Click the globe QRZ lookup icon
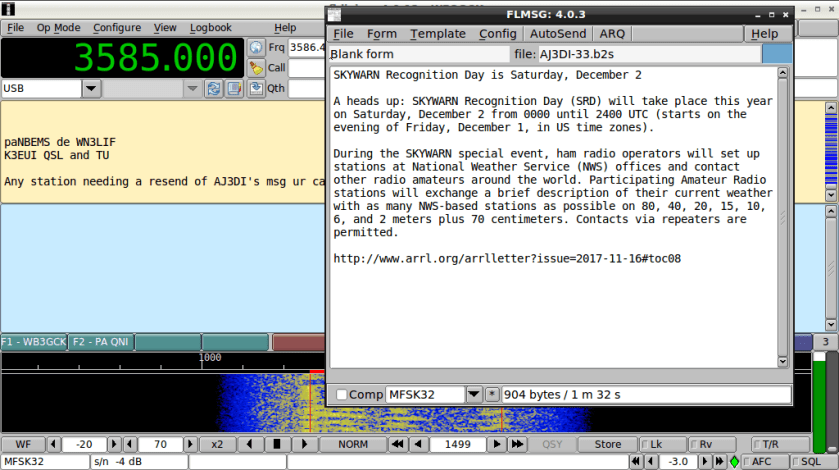This screenshot has width=839, height=470. (256, 48)
